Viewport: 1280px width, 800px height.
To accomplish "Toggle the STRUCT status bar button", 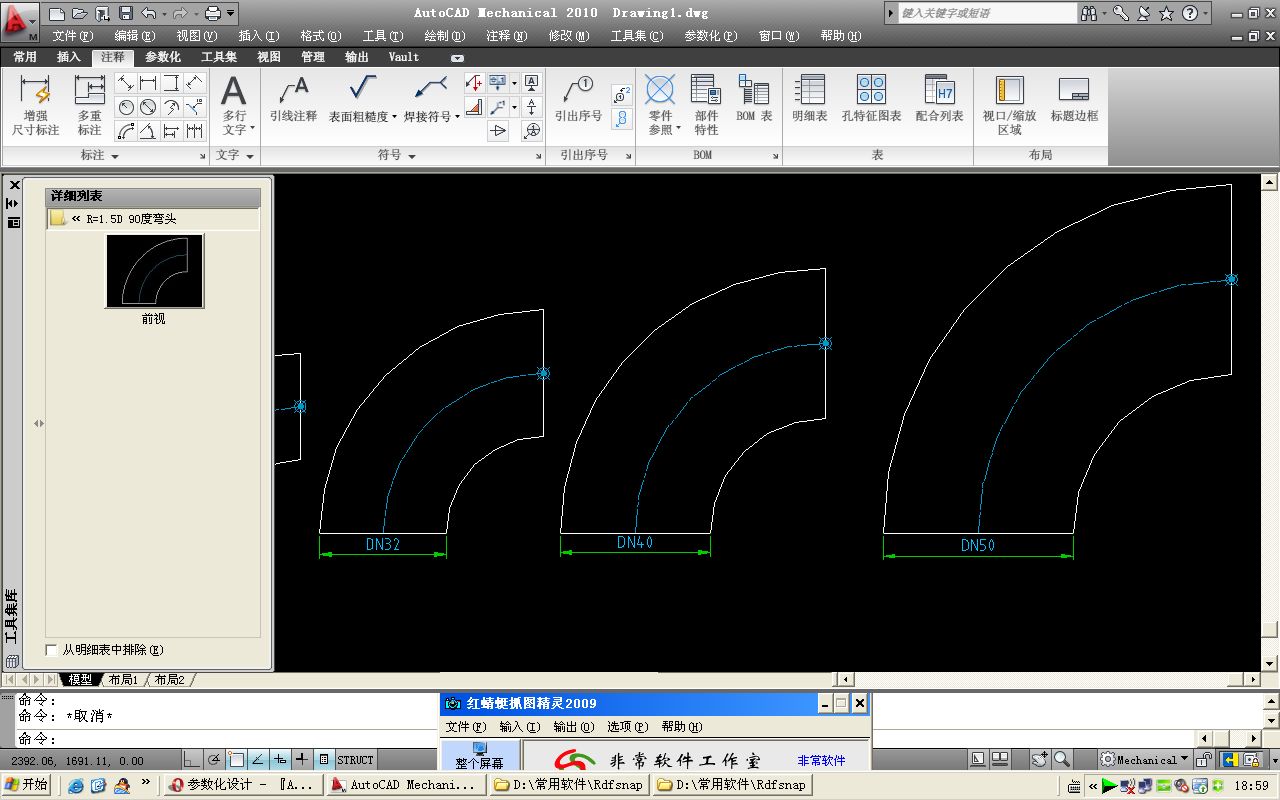I will [355, 760].
